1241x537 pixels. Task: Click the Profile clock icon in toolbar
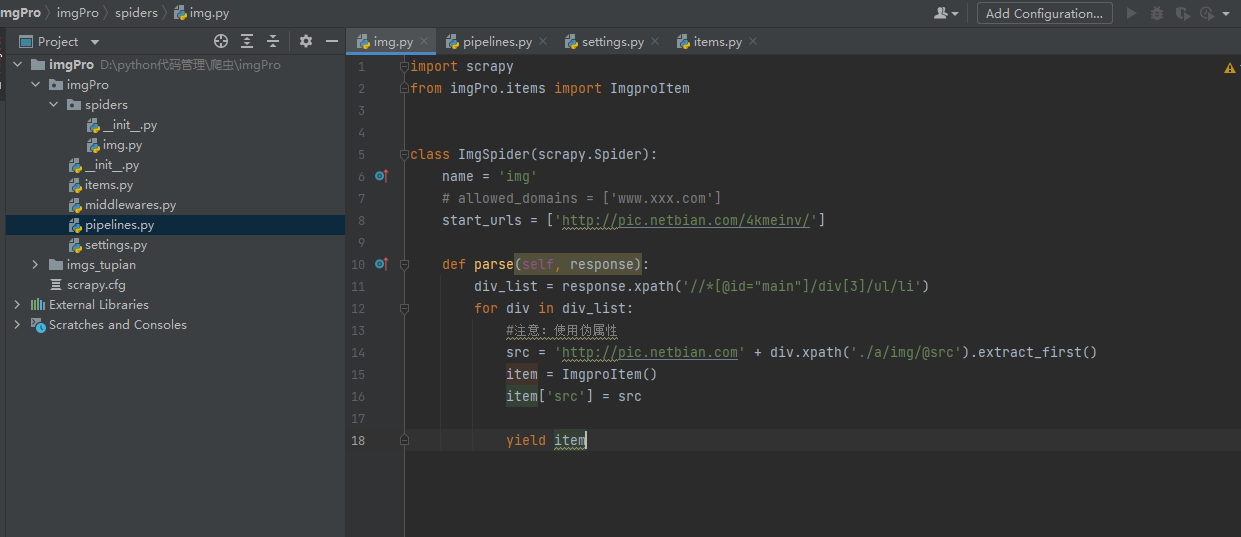point(1206,13)
